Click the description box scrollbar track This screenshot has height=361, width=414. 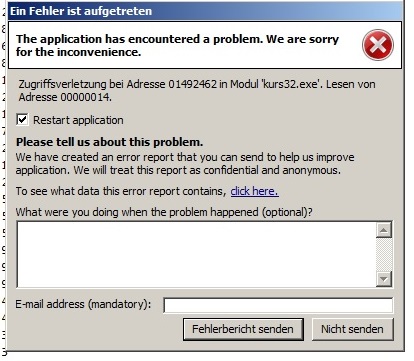pyautogui.click(x=384, y=254)
